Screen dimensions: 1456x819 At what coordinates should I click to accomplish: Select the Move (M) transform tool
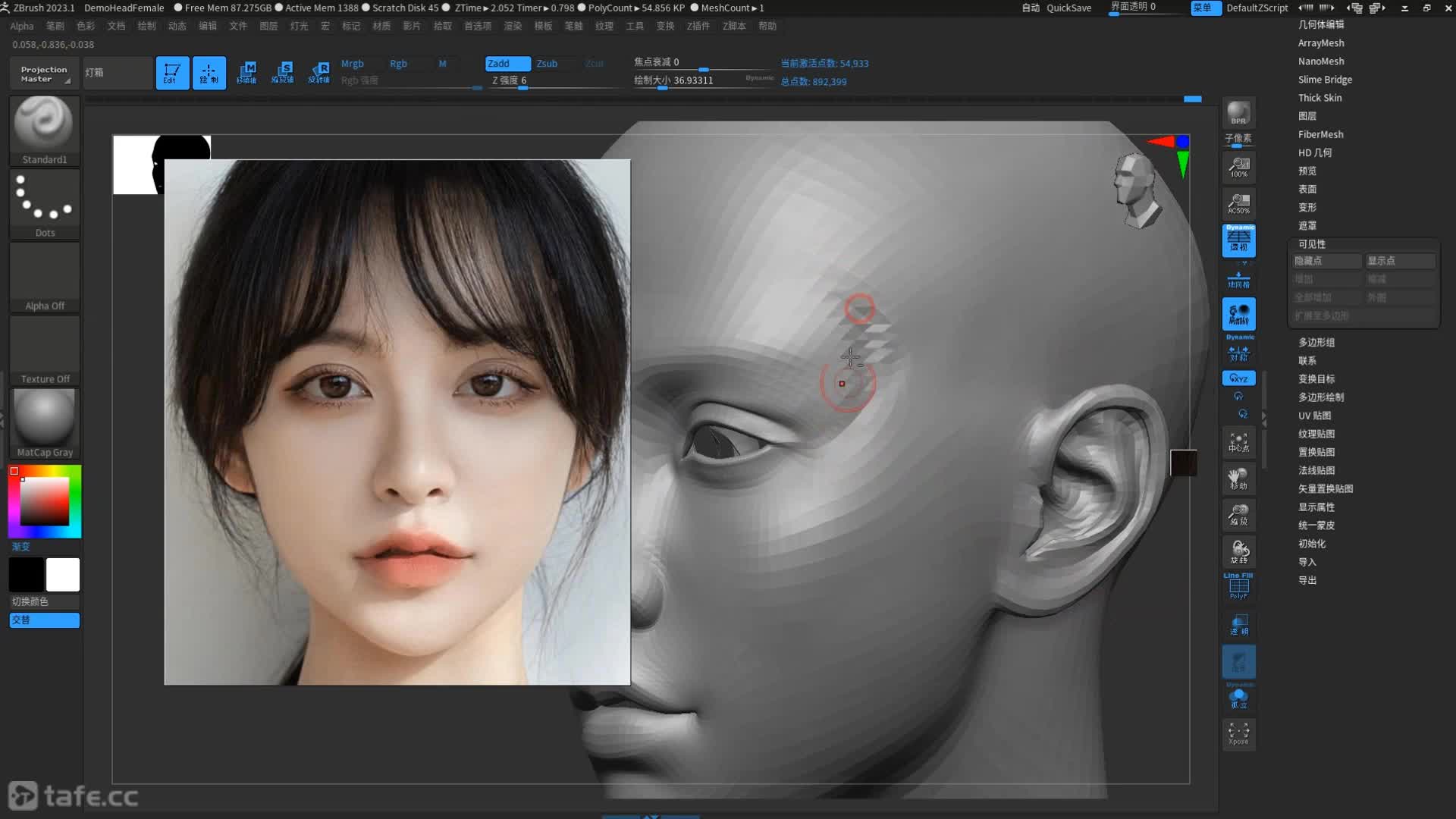tap(246, 73)
